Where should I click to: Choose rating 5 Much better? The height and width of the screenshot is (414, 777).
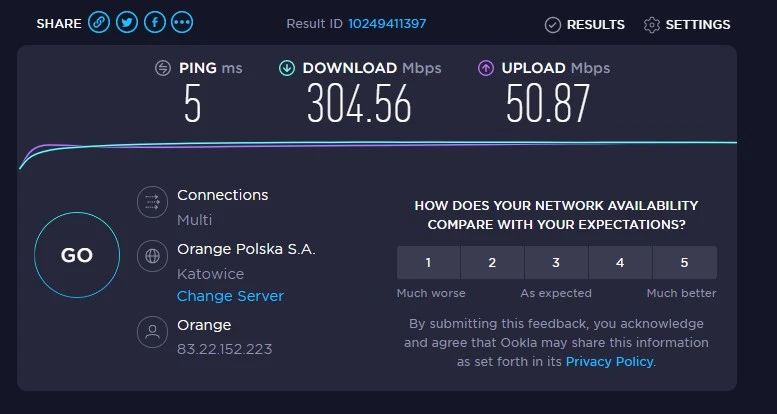point(684,262)
